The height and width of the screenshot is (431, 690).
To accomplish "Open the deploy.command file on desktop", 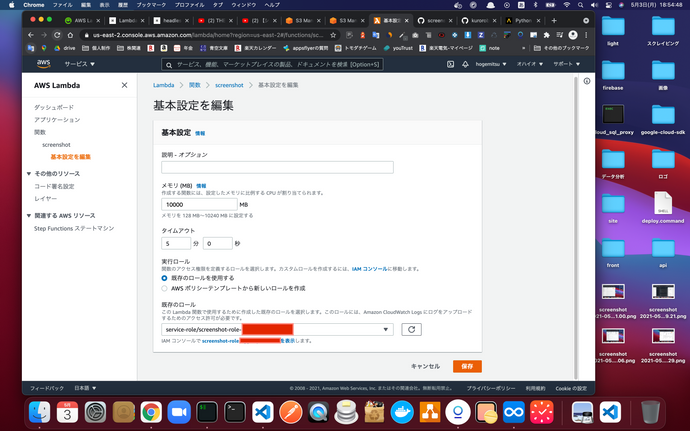I will [663, 207].
